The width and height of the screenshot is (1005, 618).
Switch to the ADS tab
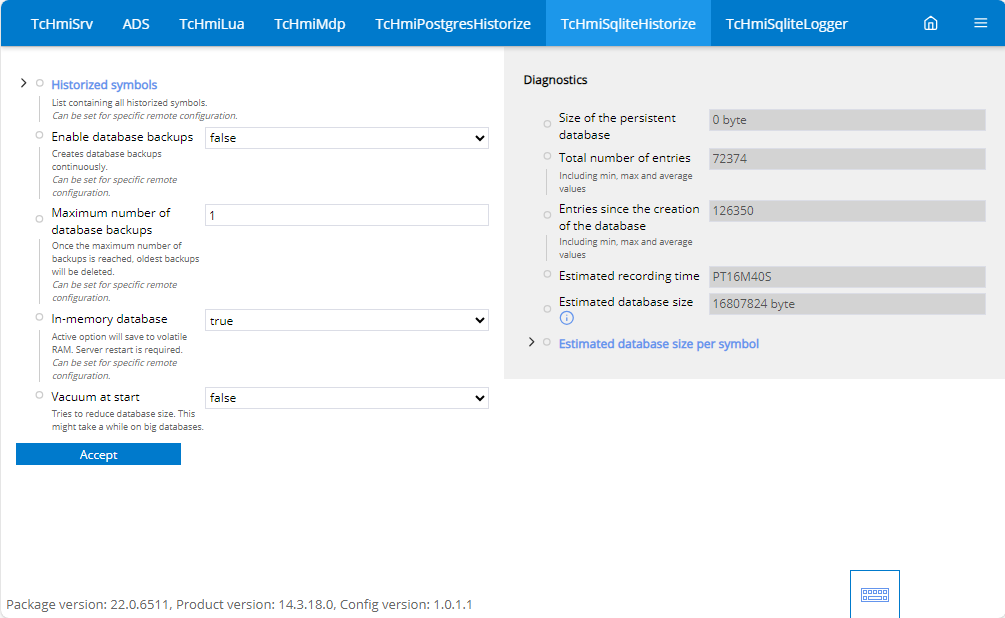[136, 24]
